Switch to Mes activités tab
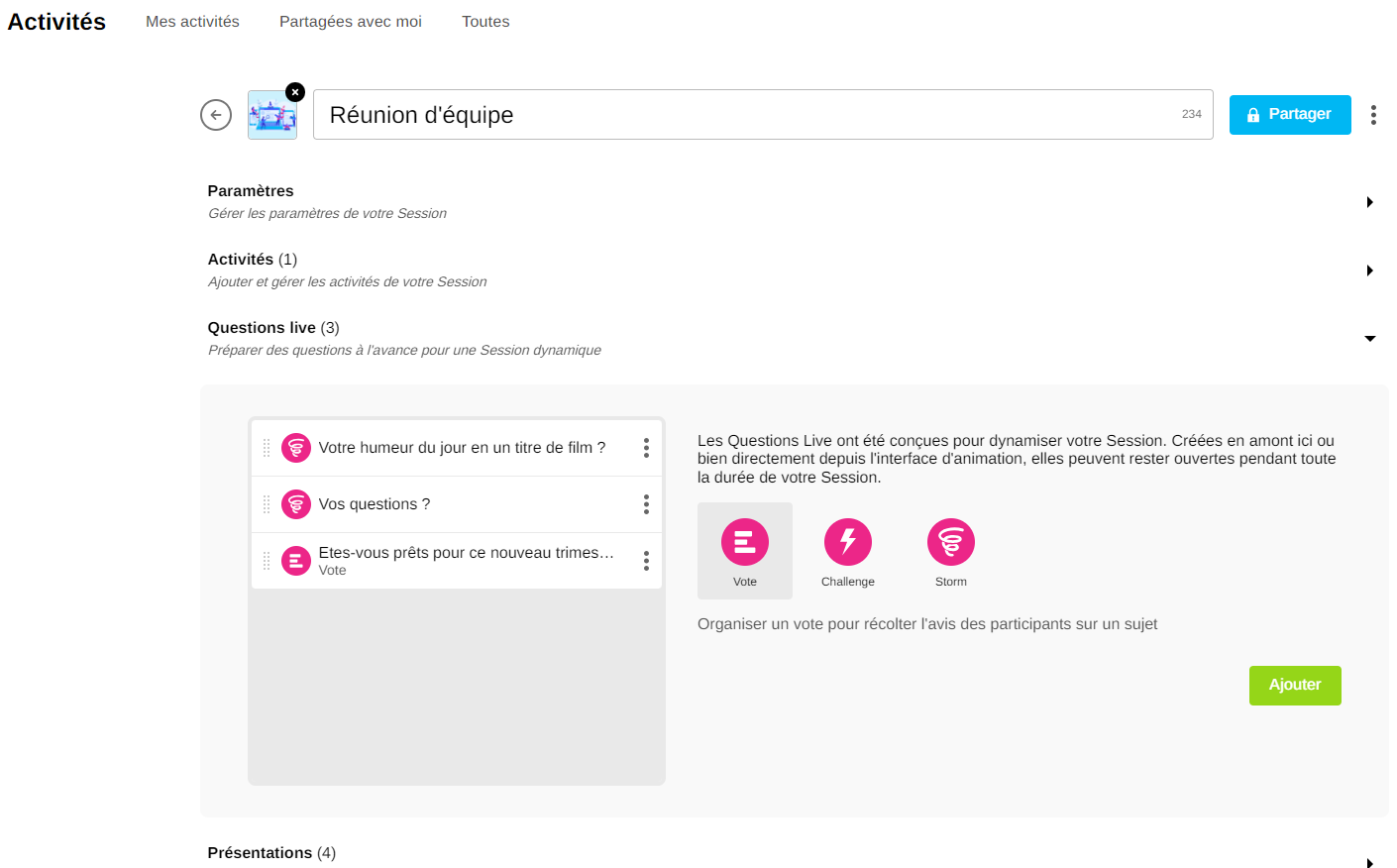Viewport: 1397px width, 868px height. (x=192, y=22)
